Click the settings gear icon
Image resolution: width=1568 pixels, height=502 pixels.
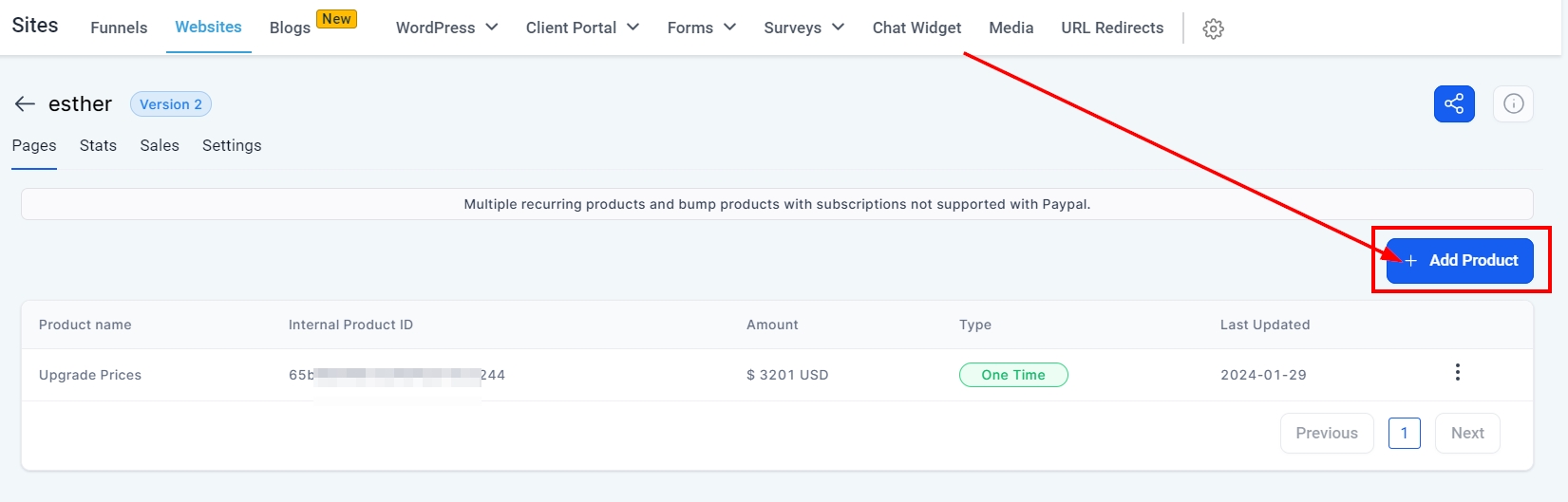[x=1213, y=28]
